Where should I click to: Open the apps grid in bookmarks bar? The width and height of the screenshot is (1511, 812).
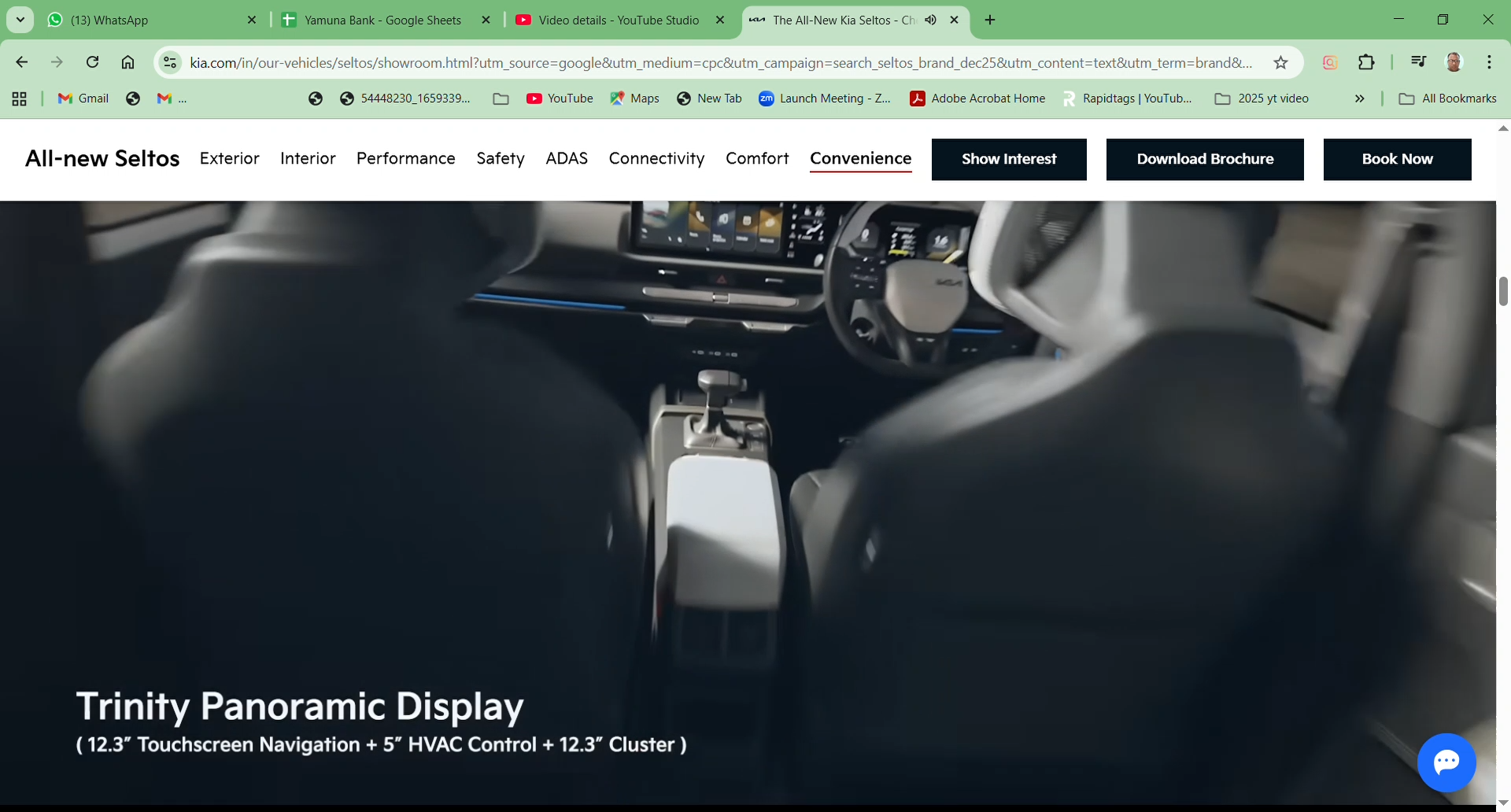20,98
